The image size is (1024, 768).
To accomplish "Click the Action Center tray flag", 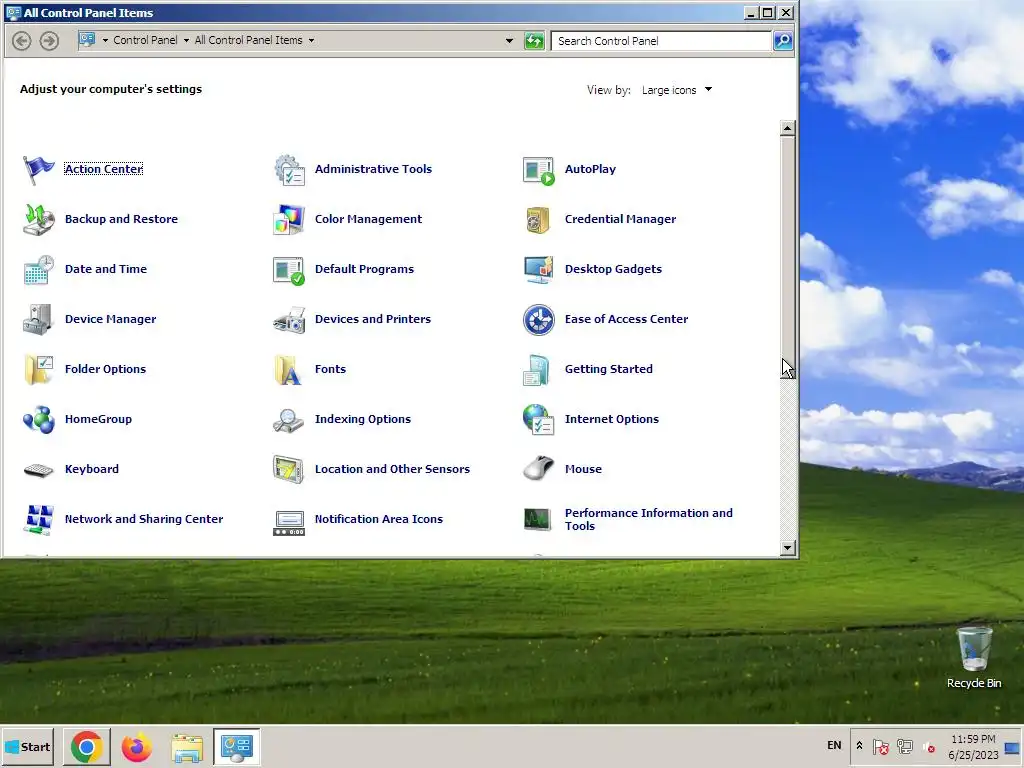I will [x=880, y=746].
